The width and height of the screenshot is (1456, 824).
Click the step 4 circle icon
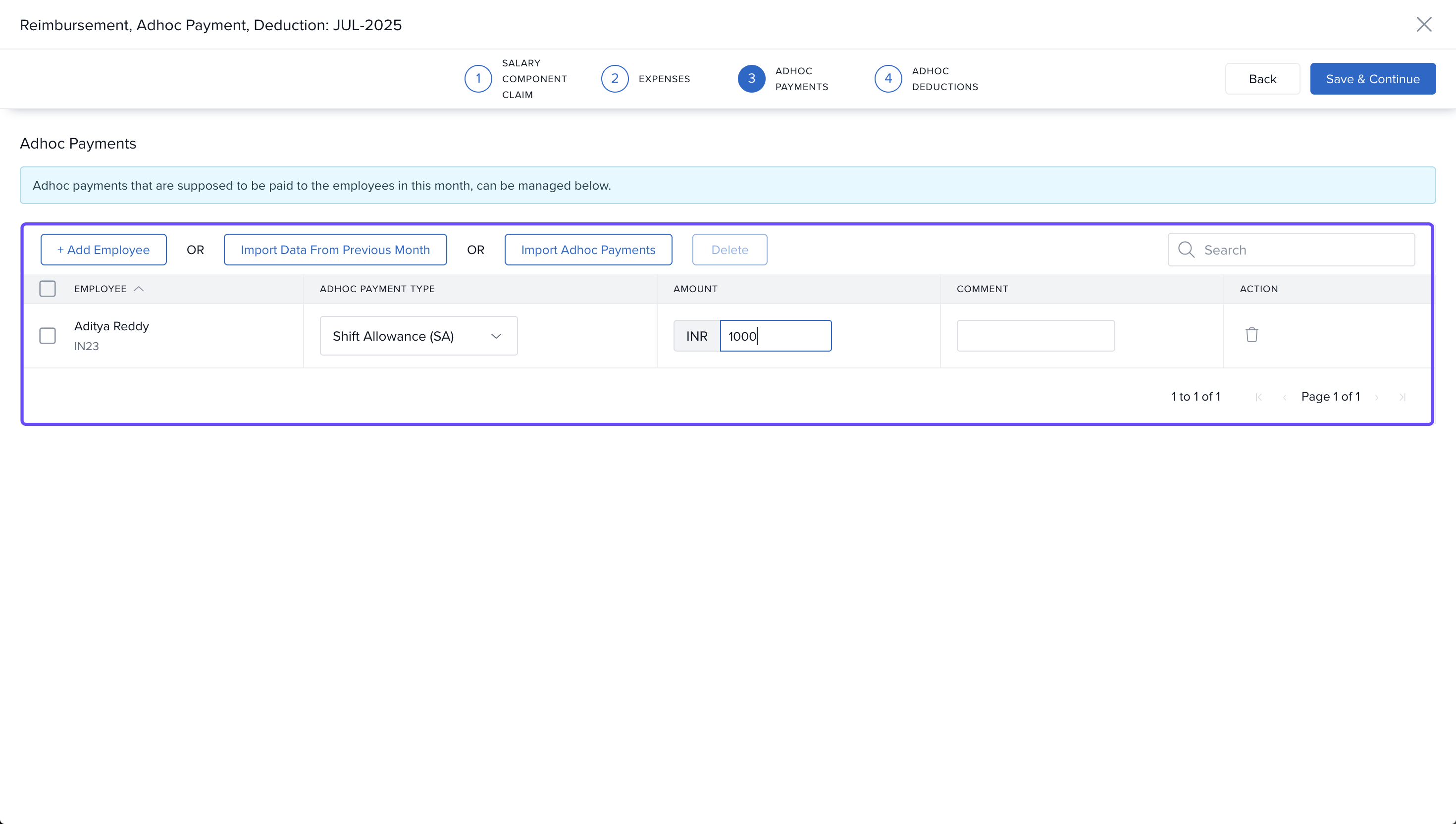point(888,79)
